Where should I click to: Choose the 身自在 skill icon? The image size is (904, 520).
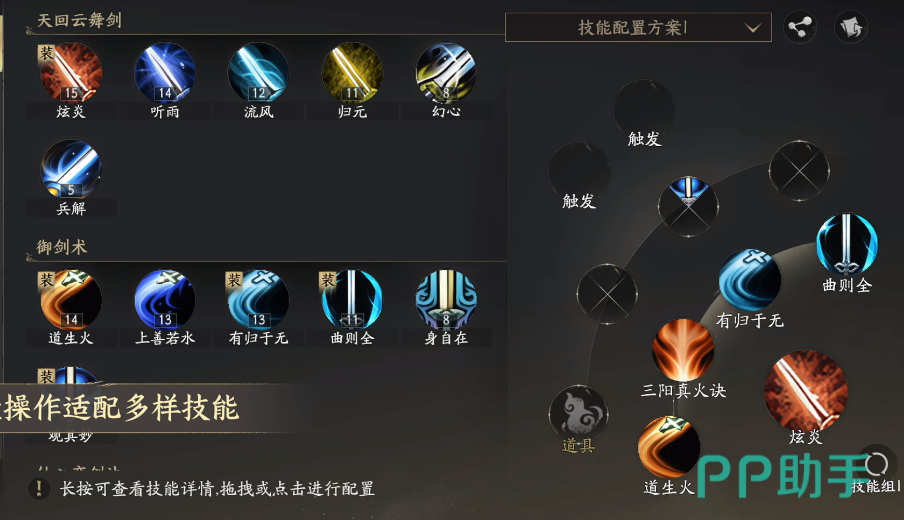446,300
